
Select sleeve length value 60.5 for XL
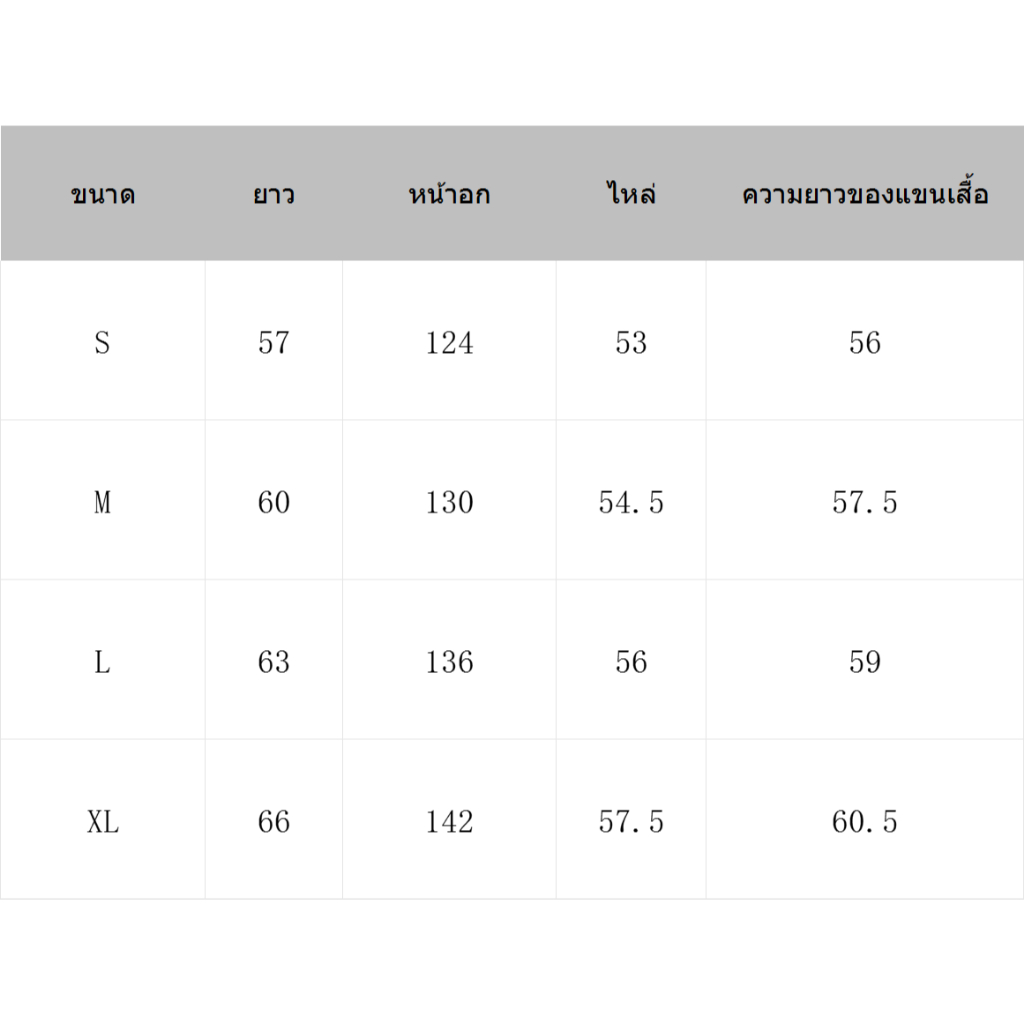pyautogui.click(x=865, y=822)
